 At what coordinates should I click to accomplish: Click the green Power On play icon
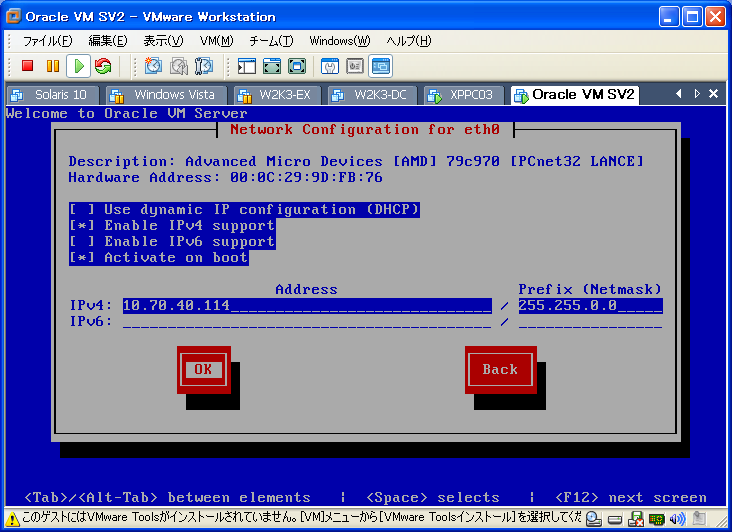pos(78,66)
